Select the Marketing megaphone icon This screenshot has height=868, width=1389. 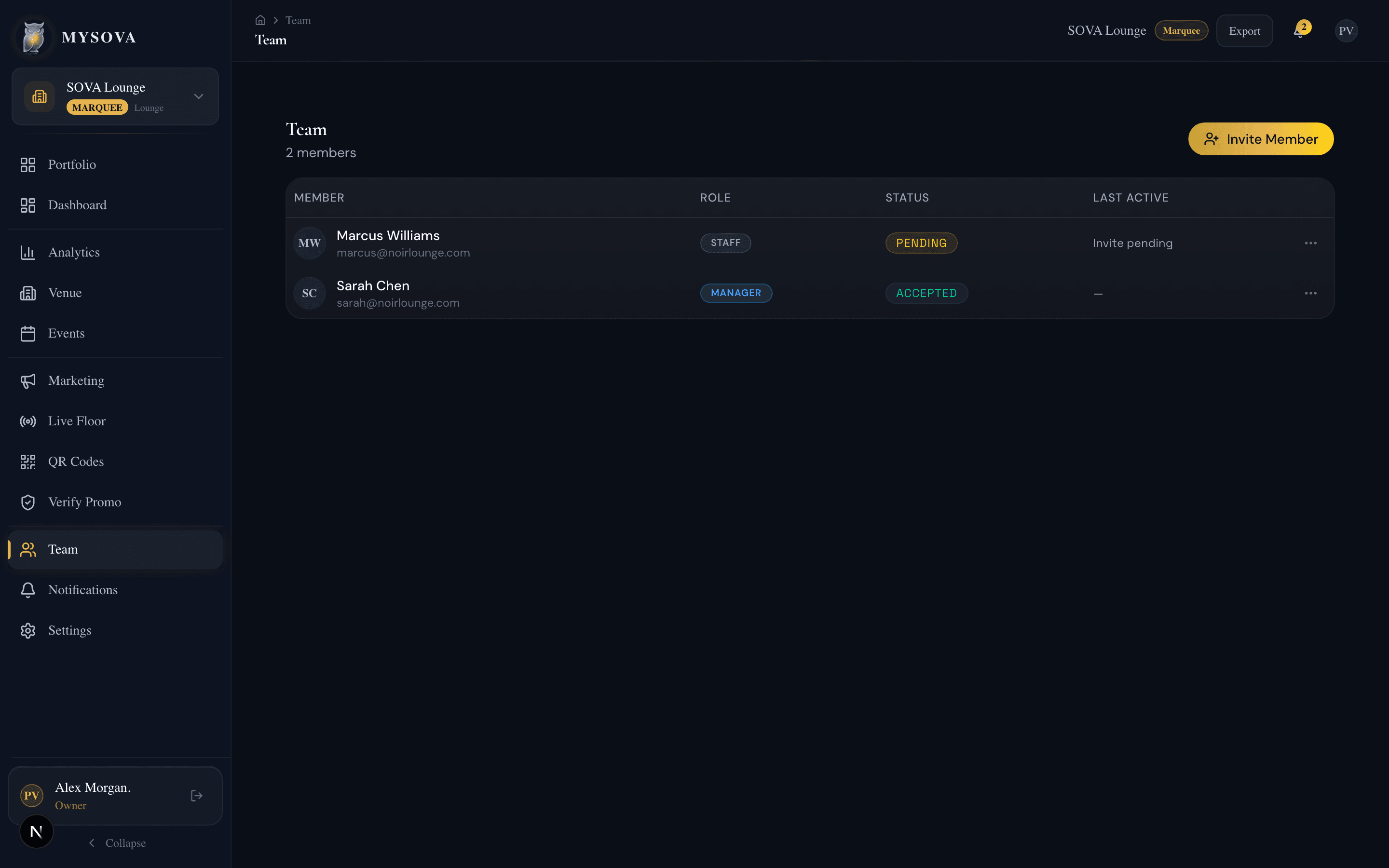[x=28, y=380]
